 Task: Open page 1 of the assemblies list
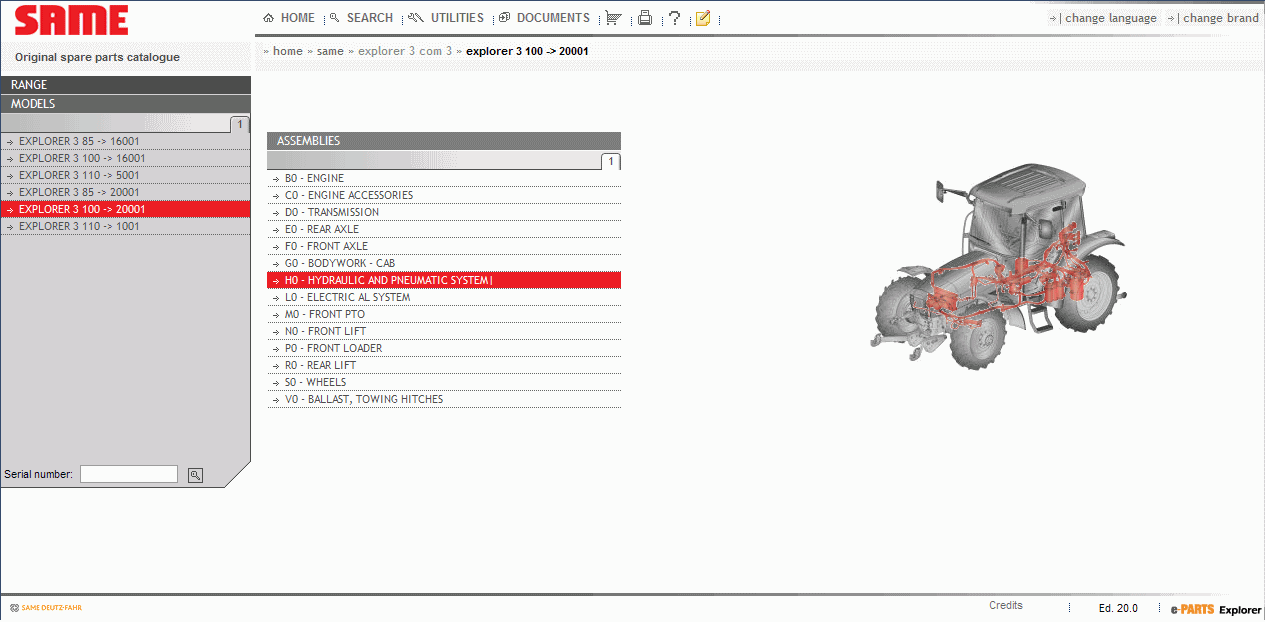tap(611, 161)
